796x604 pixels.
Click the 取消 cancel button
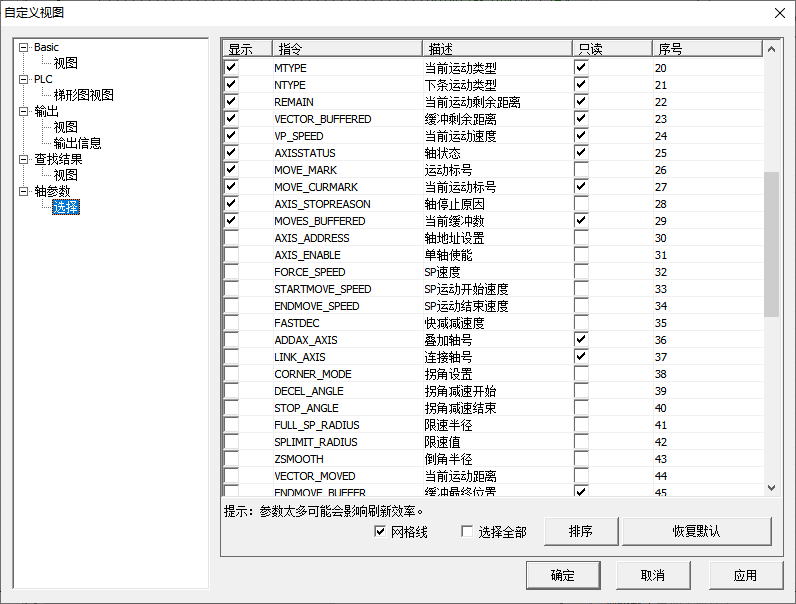[653, 575]
